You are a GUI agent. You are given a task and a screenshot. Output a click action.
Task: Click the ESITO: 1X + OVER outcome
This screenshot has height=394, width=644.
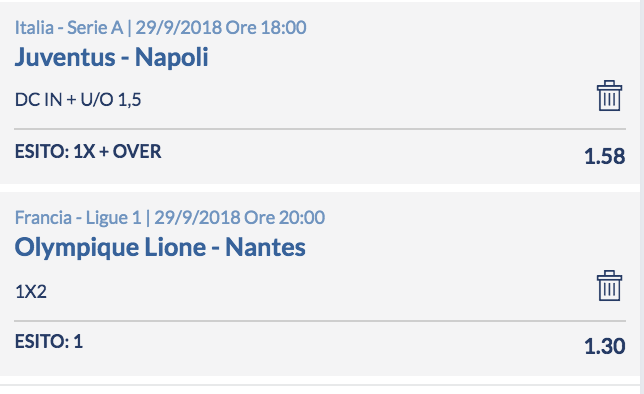(88, 152)
